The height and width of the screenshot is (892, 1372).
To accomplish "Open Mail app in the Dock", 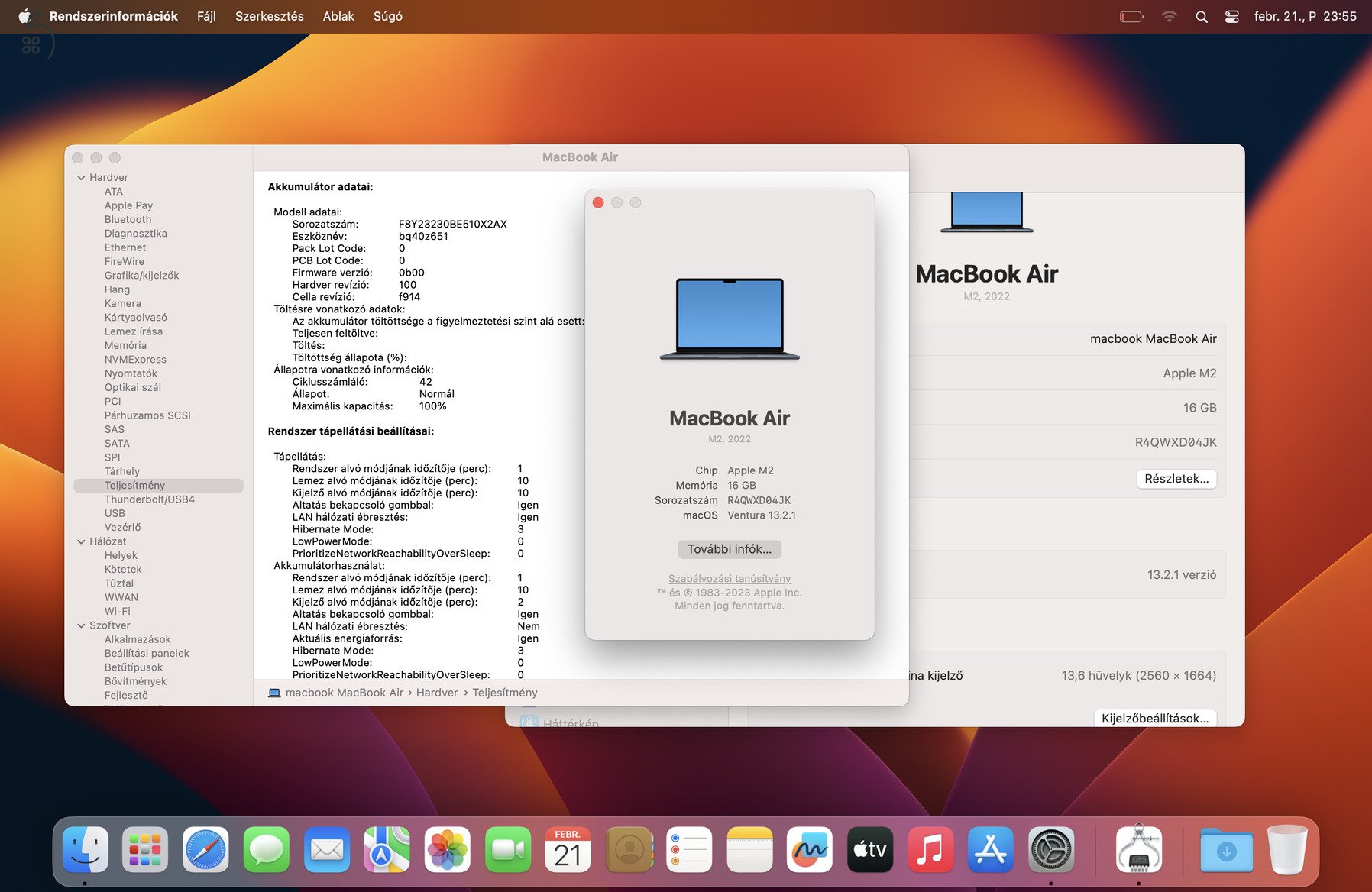I will tap(326, 849).
